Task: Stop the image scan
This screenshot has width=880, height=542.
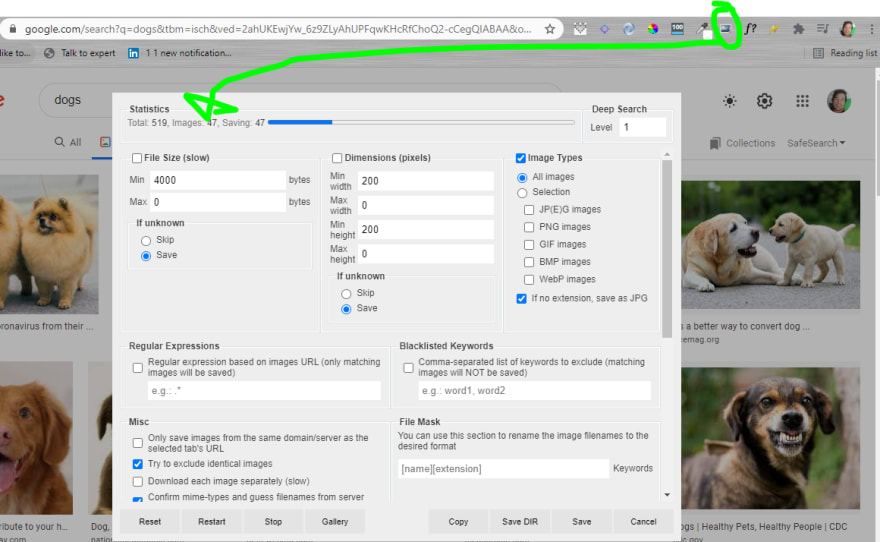Action: tap(273, 522)
